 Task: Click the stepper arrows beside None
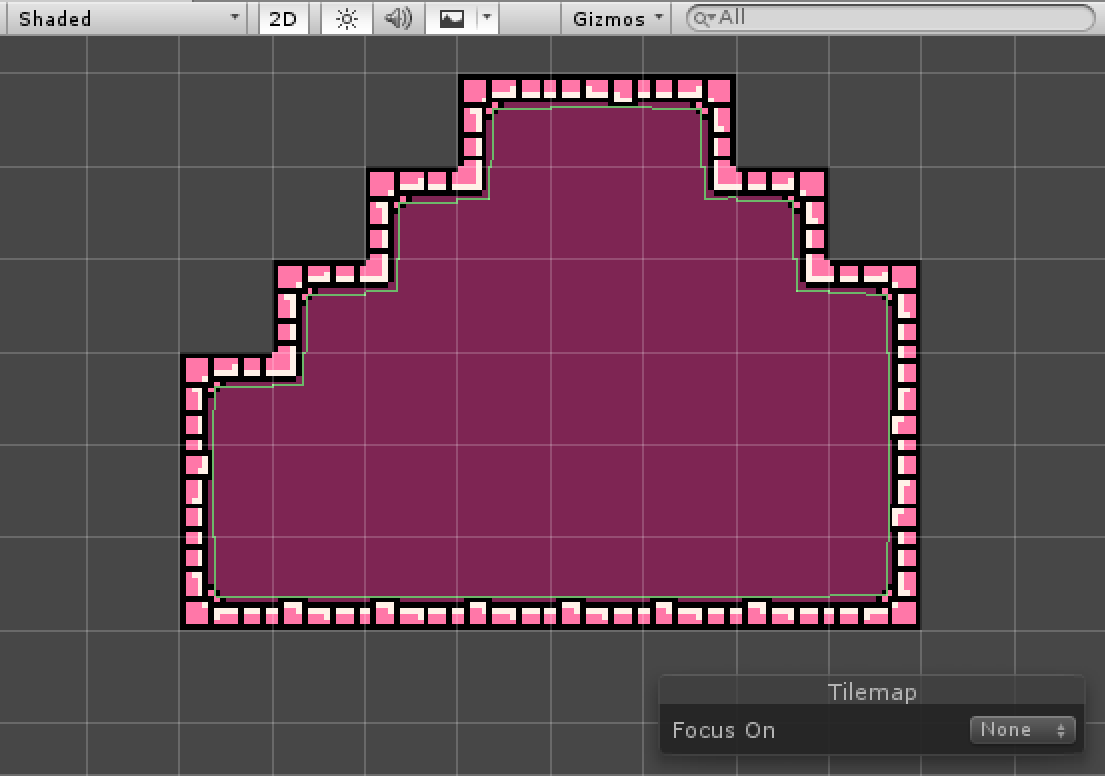1058,730
